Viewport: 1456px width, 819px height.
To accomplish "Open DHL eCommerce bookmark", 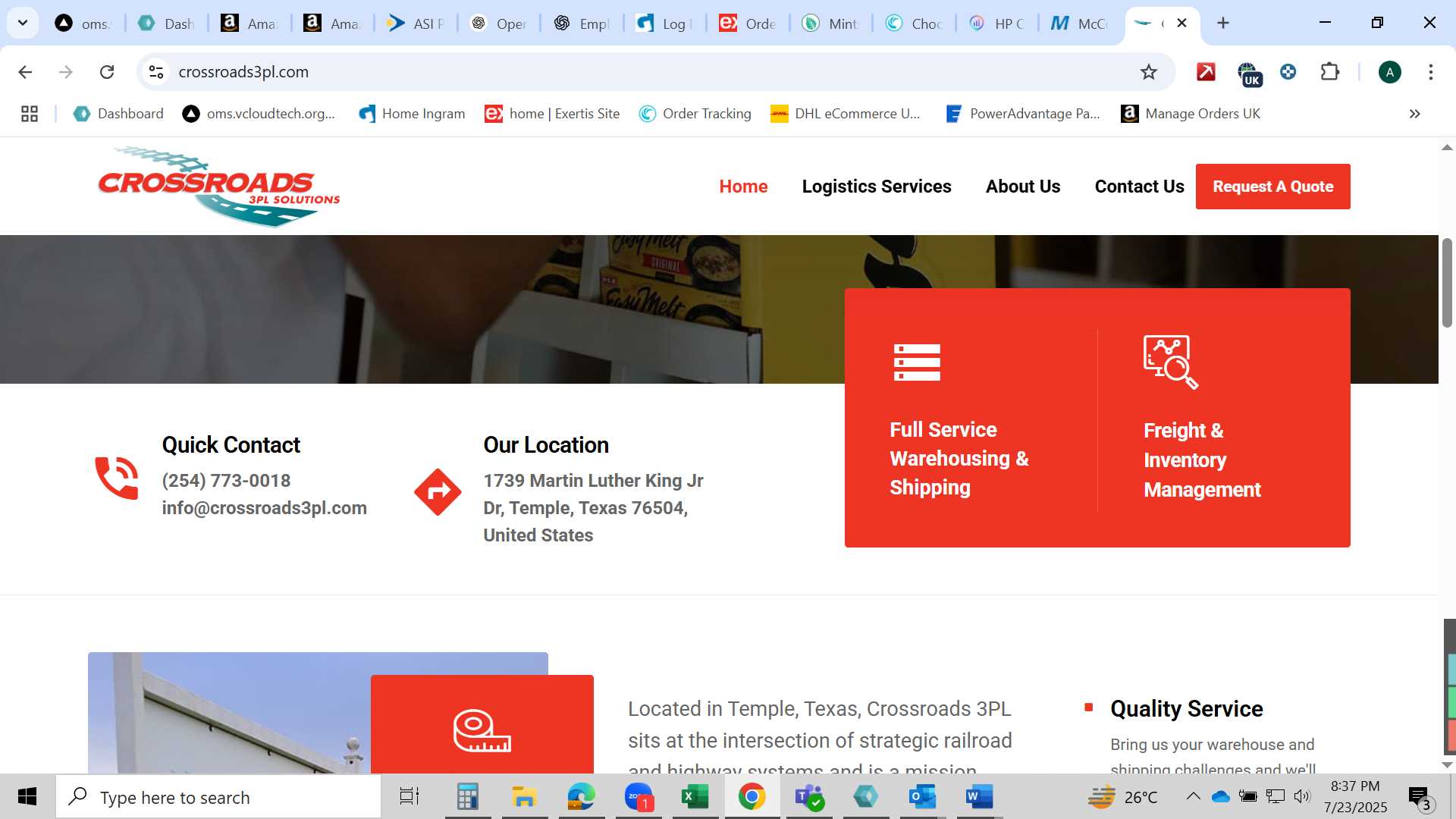I will (845, 114).
